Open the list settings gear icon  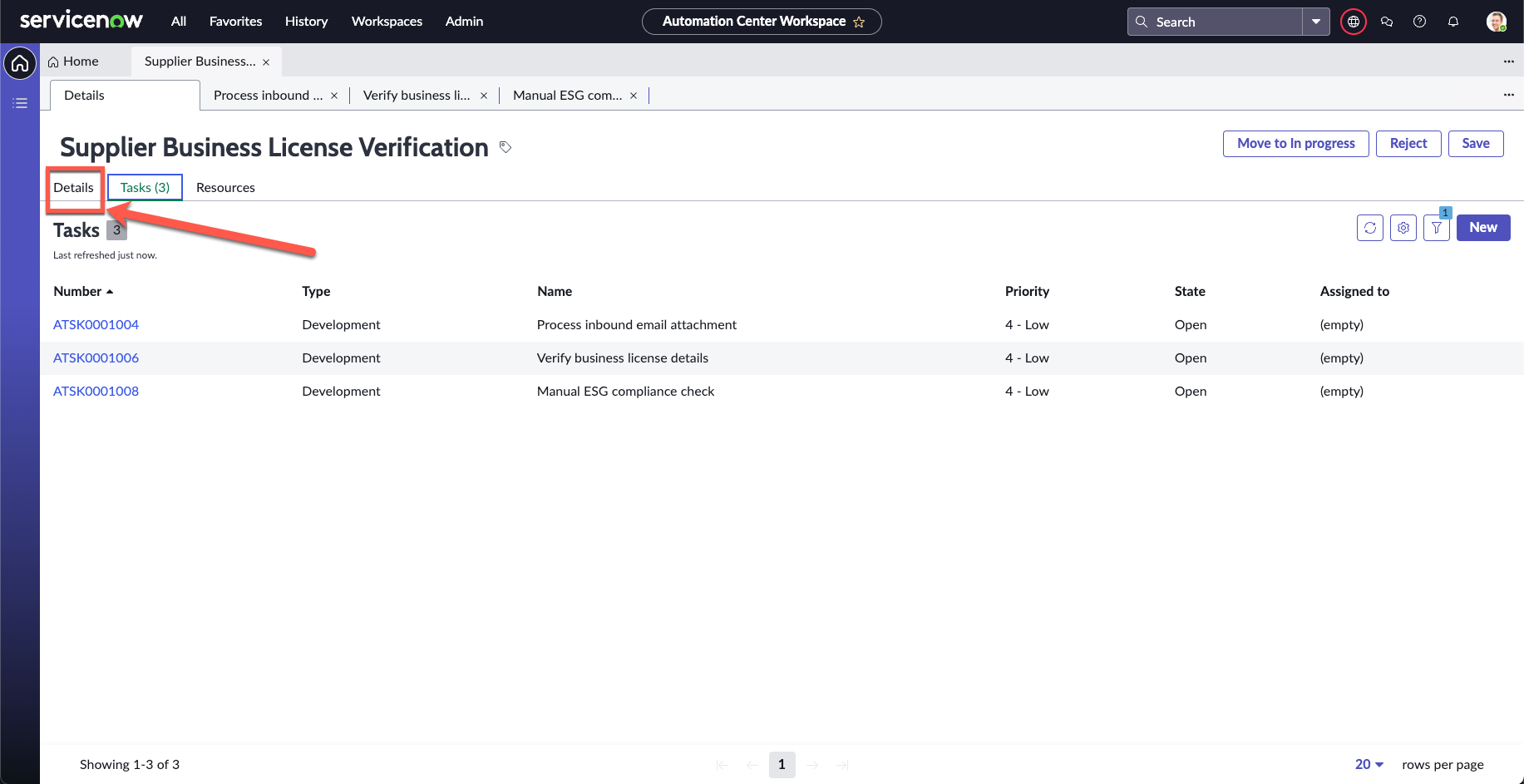point(1403,228)
